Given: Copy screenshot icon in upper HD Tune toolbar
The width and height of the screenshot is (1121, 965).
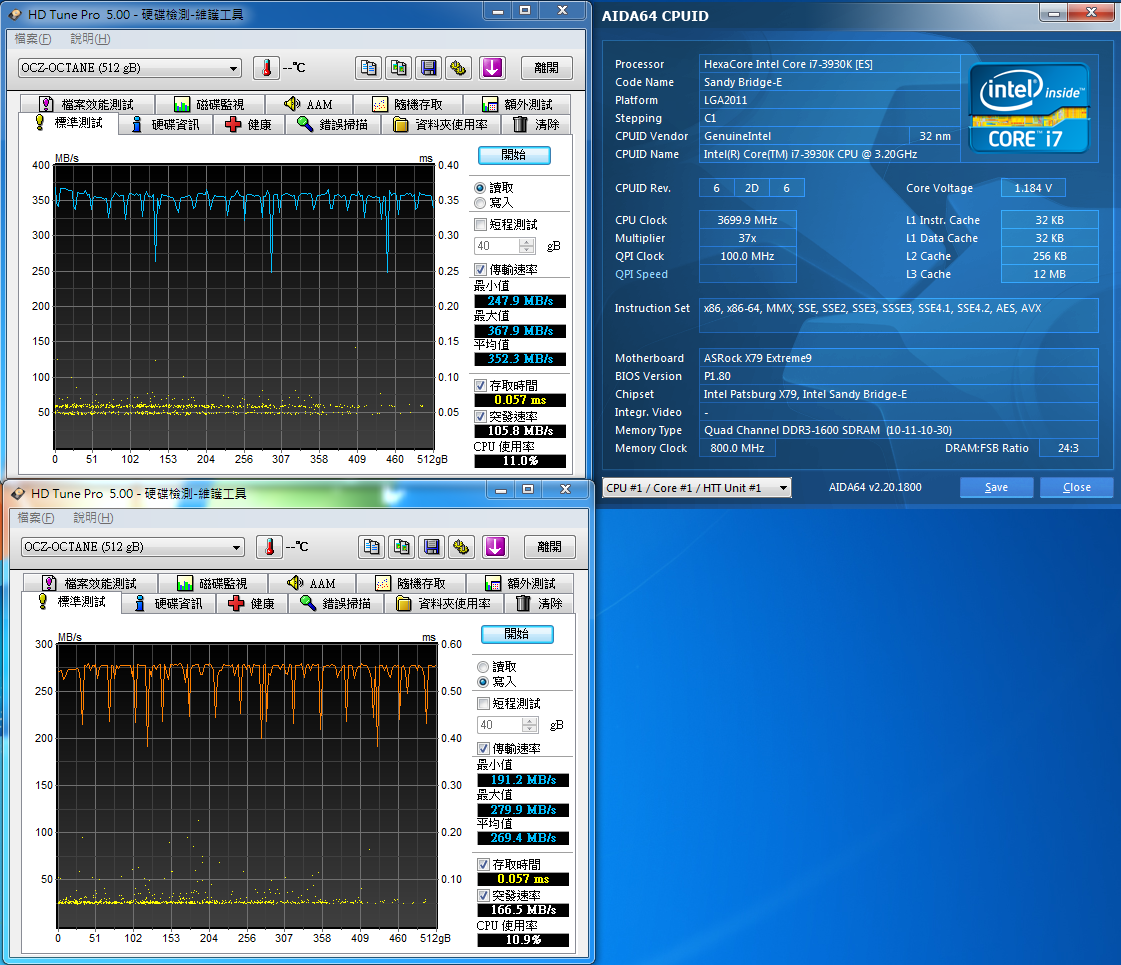Looking at the screenshot, I should click(398, 68).
